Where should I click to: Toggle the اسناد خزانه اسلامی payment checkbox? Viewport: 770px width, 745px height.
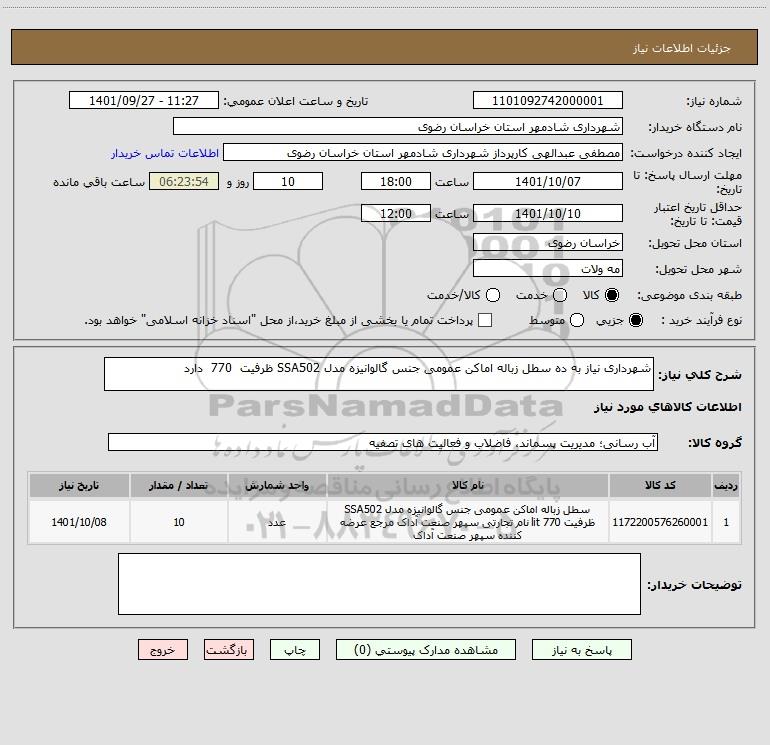[485, 320]
